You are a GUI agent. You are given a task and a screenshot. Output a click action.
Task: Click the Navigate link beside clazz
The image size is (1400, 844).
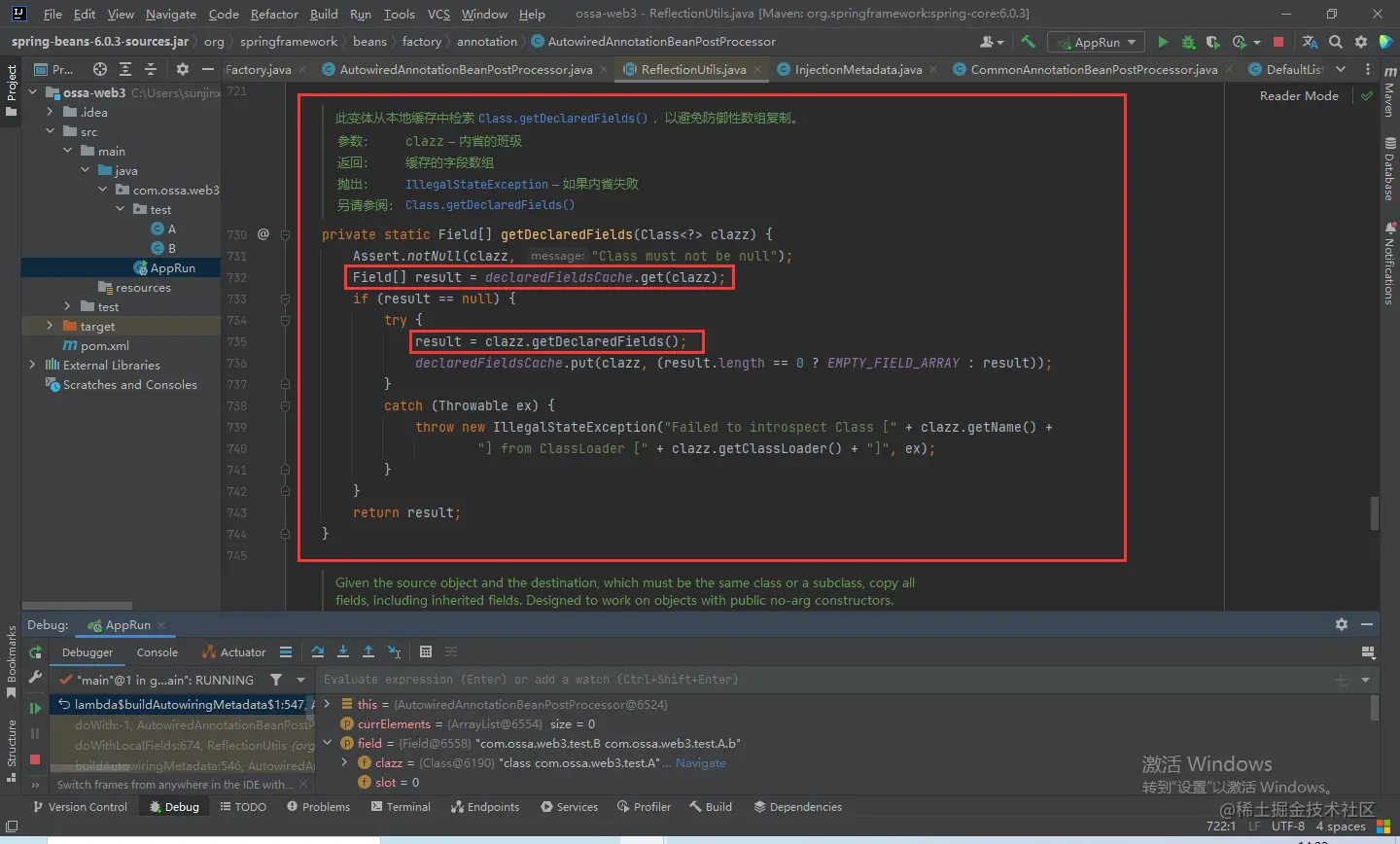click(x=701, y=763)
